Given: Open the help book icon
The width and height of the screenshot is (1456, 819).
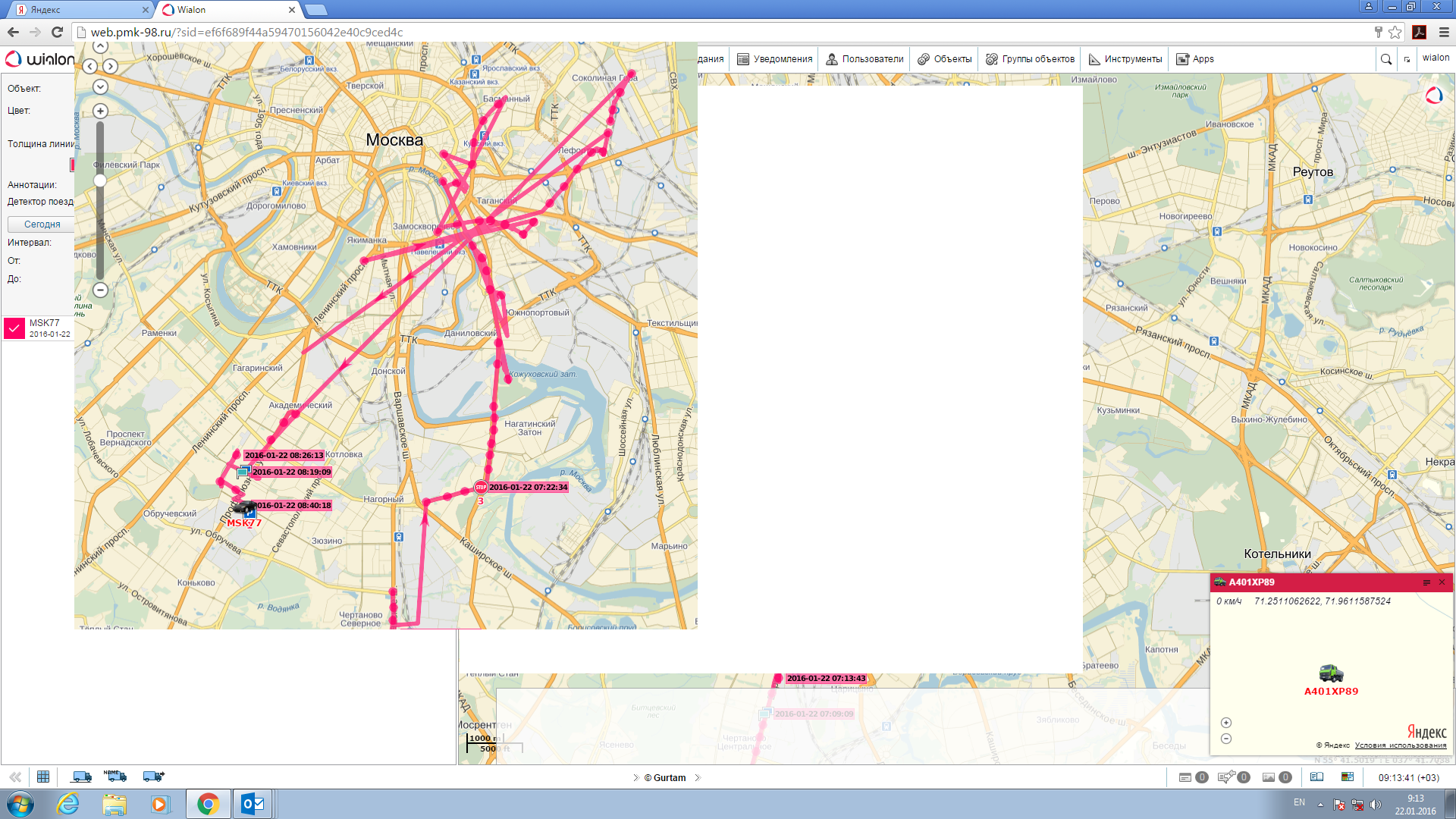Looking at the screenshot, I should [1317, 777].
